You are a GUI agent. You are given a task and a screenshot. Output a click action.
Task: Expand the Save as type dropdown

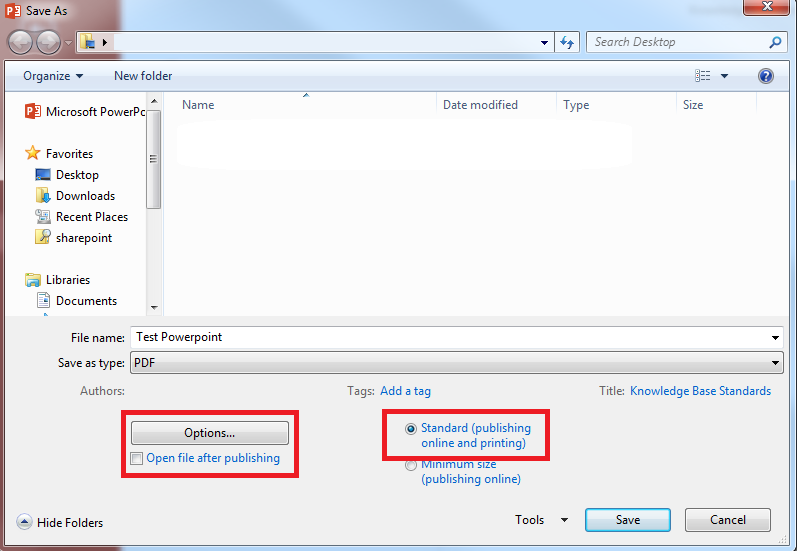pyautogui.click(x=776, y=363)
